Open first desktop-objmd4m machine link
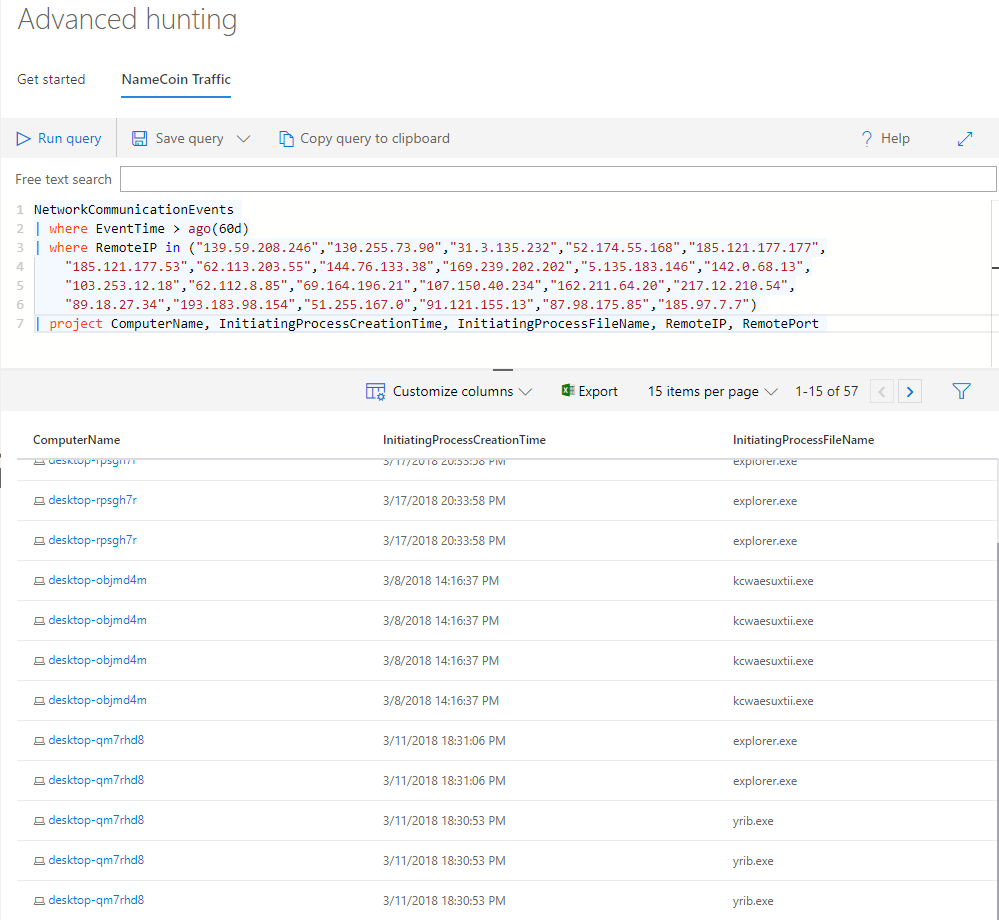Screen dimensions: 999x920 coord(97,580)
